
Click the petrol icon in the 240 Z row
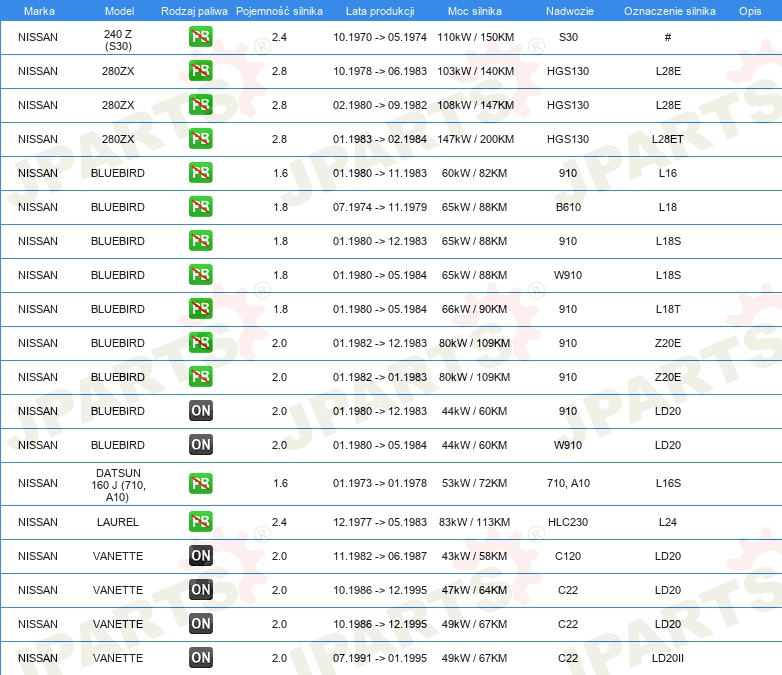point(200,37)
